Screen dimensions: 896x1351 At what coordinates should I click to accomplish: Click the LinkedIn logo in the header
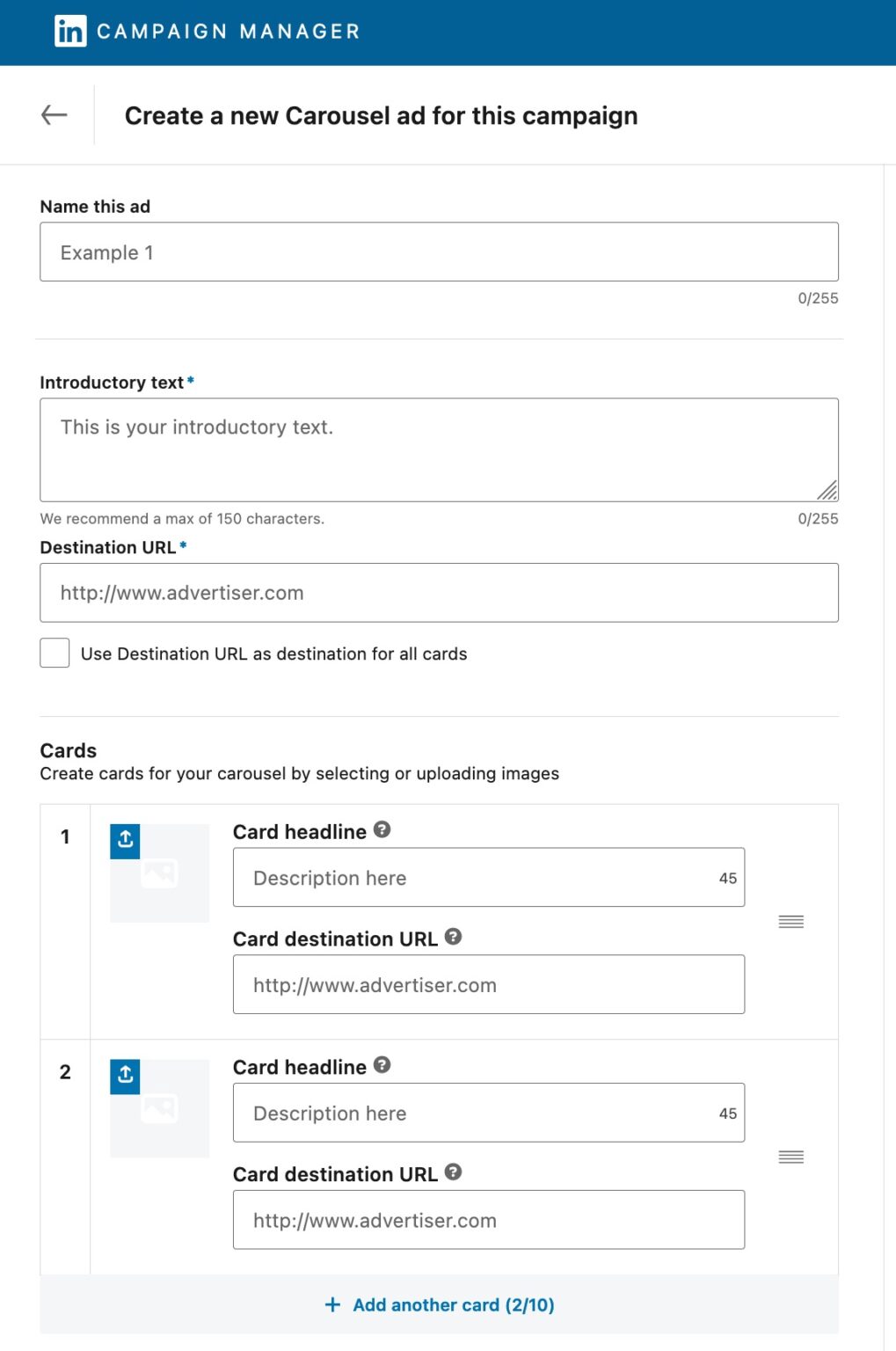pos(69,31)
